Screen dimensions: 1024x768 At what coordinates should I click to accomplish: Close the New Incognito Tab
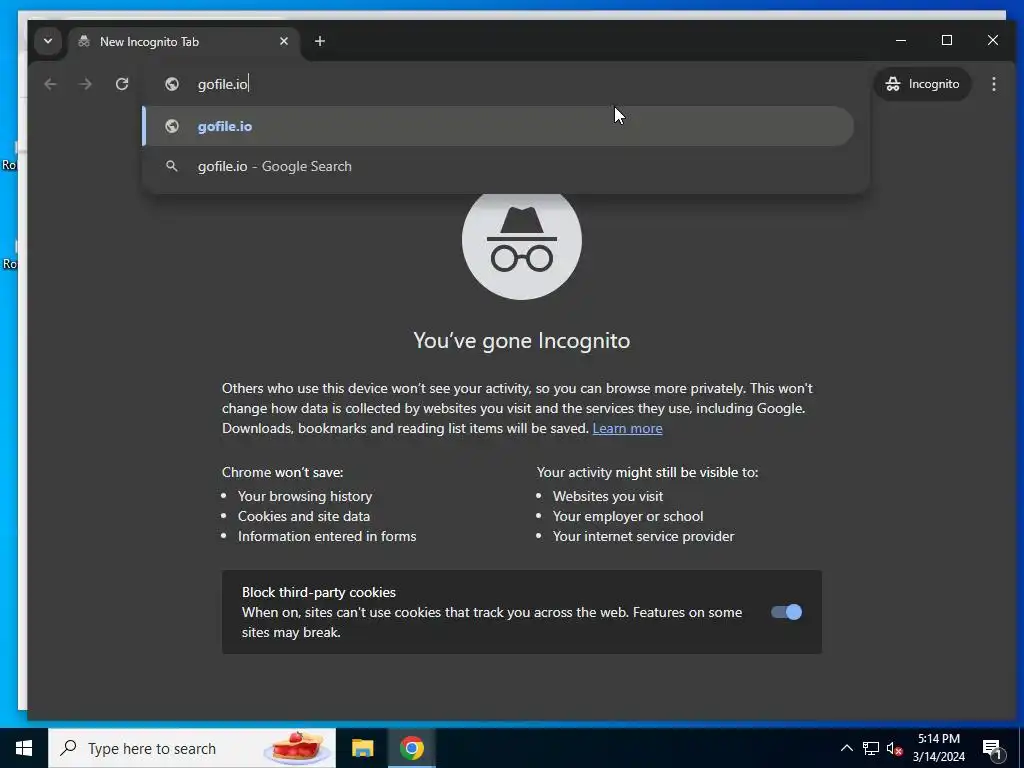click(x=284, y=41)
